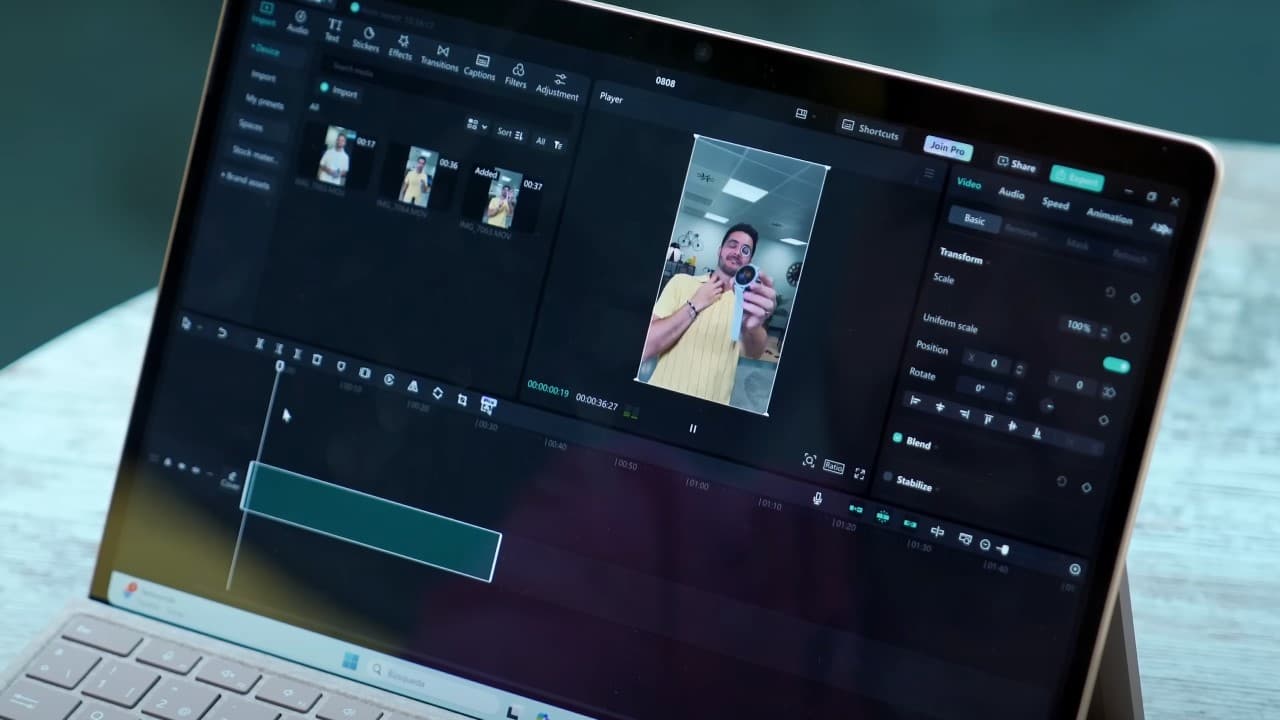Align clip to left edge
This screenshot has height=720, width=1280.
pyautogui.click(x=915, y=400)
